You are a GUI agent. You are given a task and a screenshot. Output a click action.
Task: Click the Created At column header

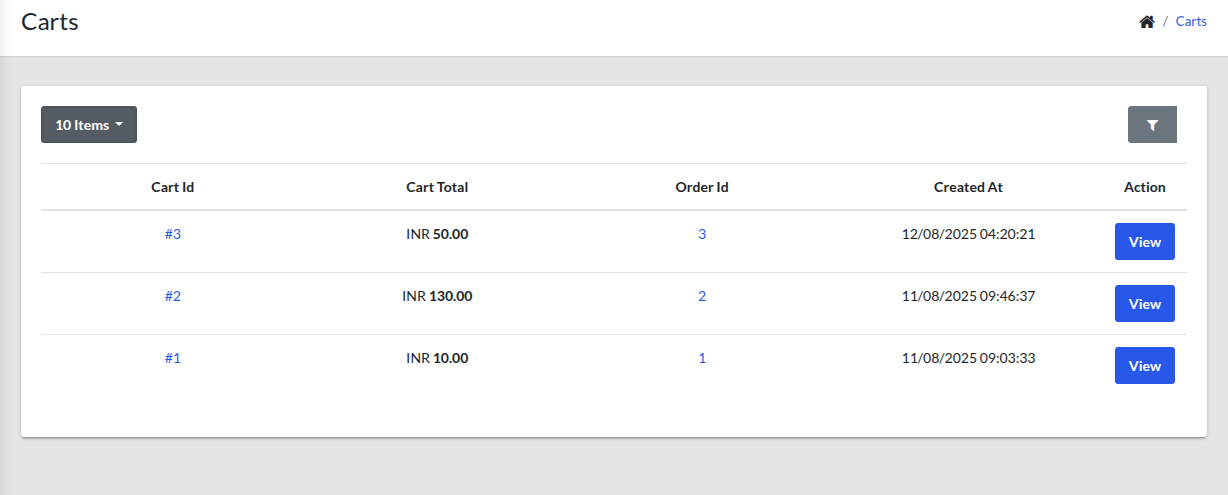tap(968, 187)
